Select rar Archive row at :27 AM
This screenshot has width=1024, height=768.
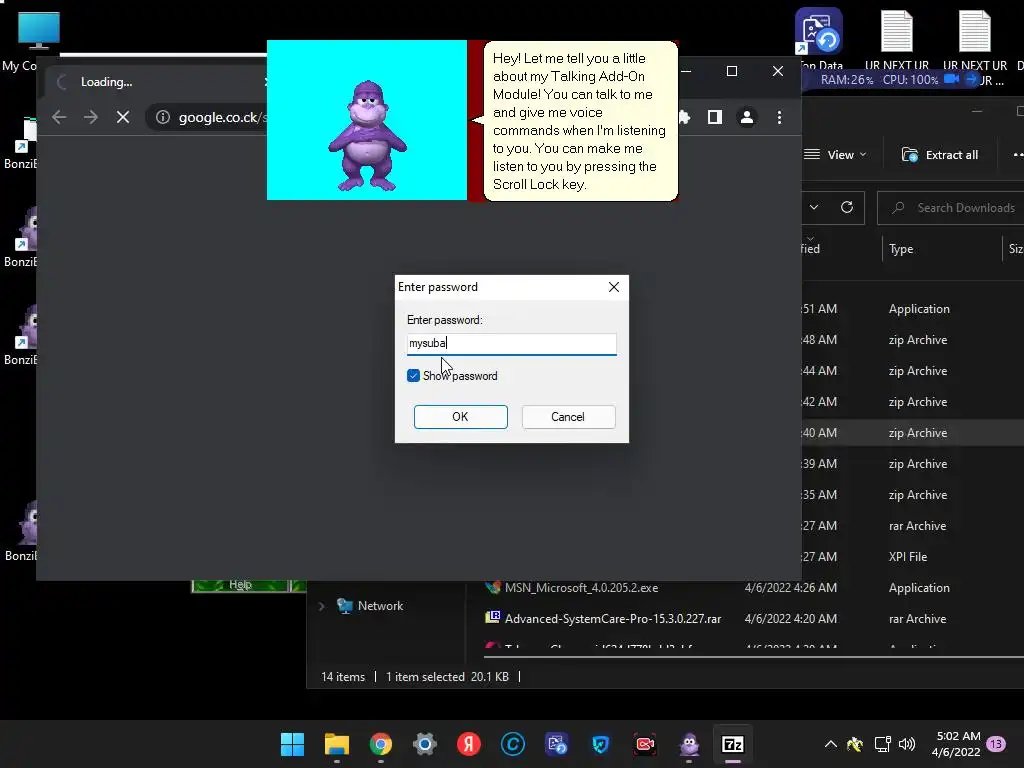tap(913, 526)
